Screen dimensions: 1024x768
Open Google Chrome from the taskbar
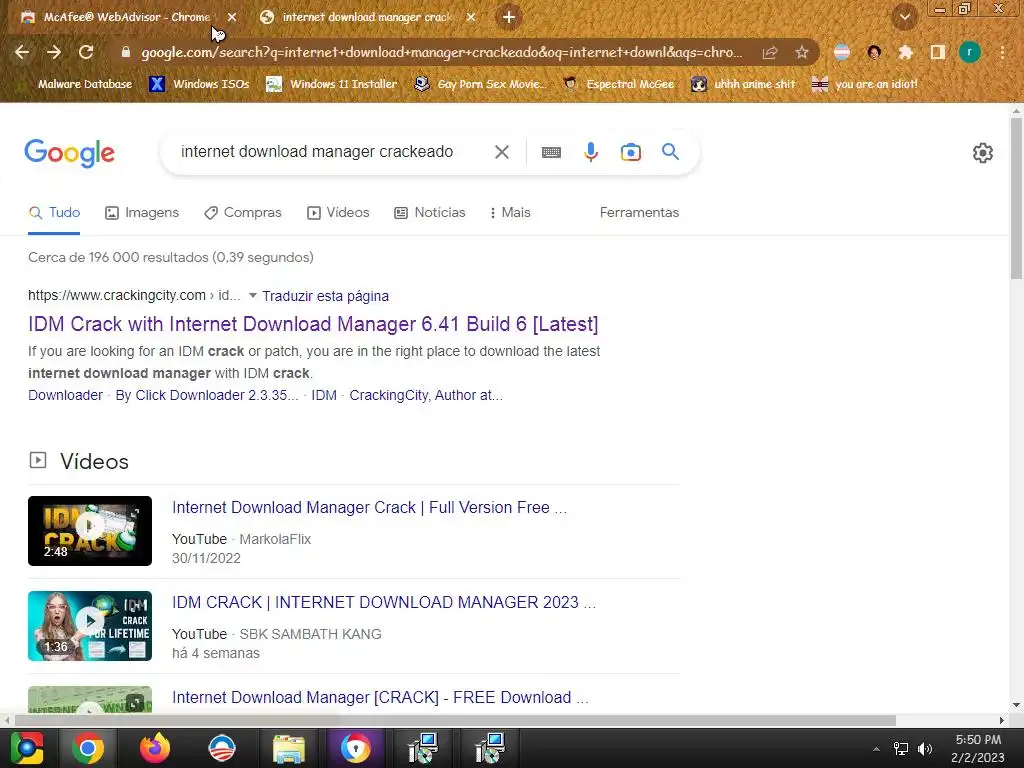point(88,748)
